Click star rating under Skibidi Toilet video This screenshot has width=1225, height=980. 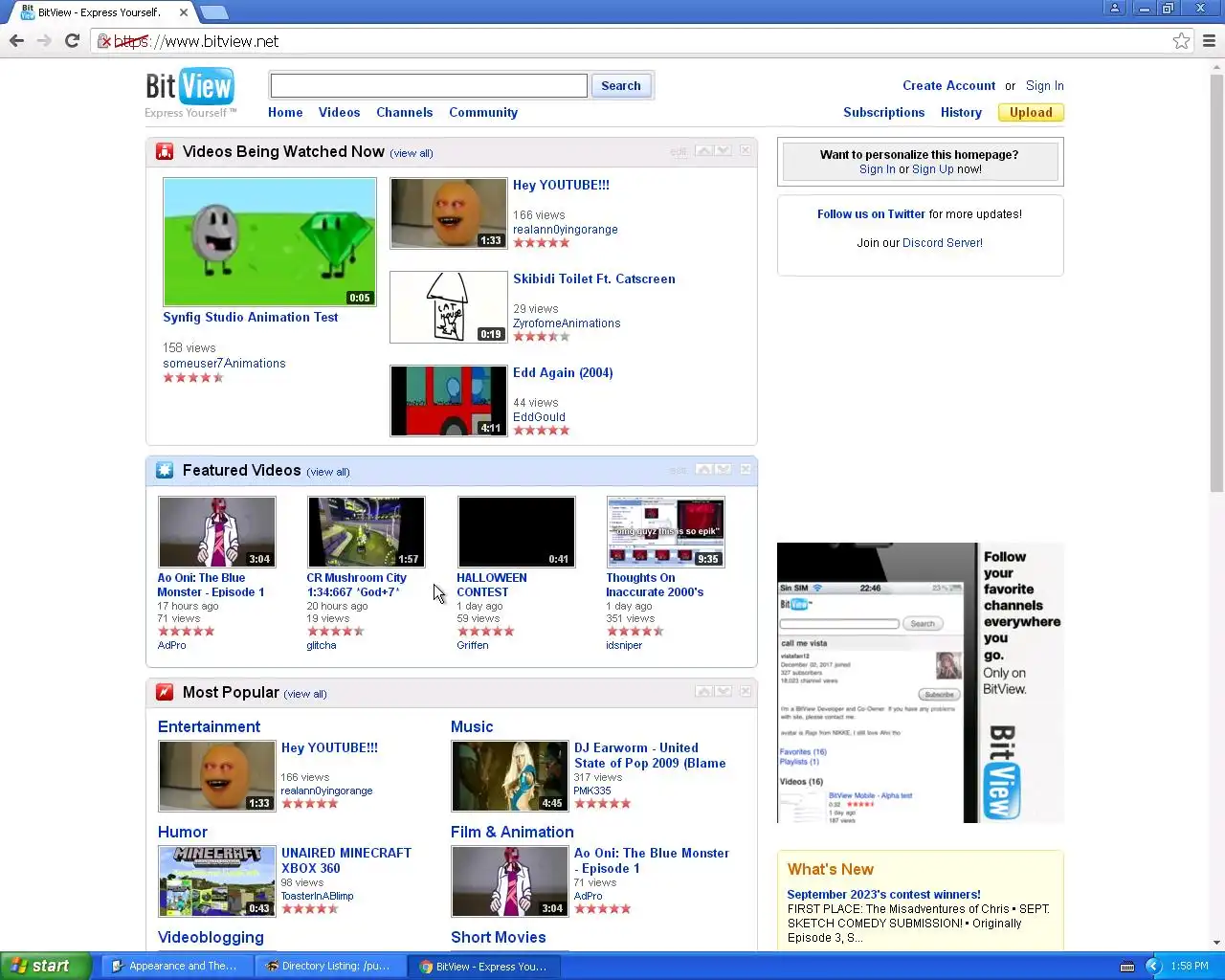(541, 337)
